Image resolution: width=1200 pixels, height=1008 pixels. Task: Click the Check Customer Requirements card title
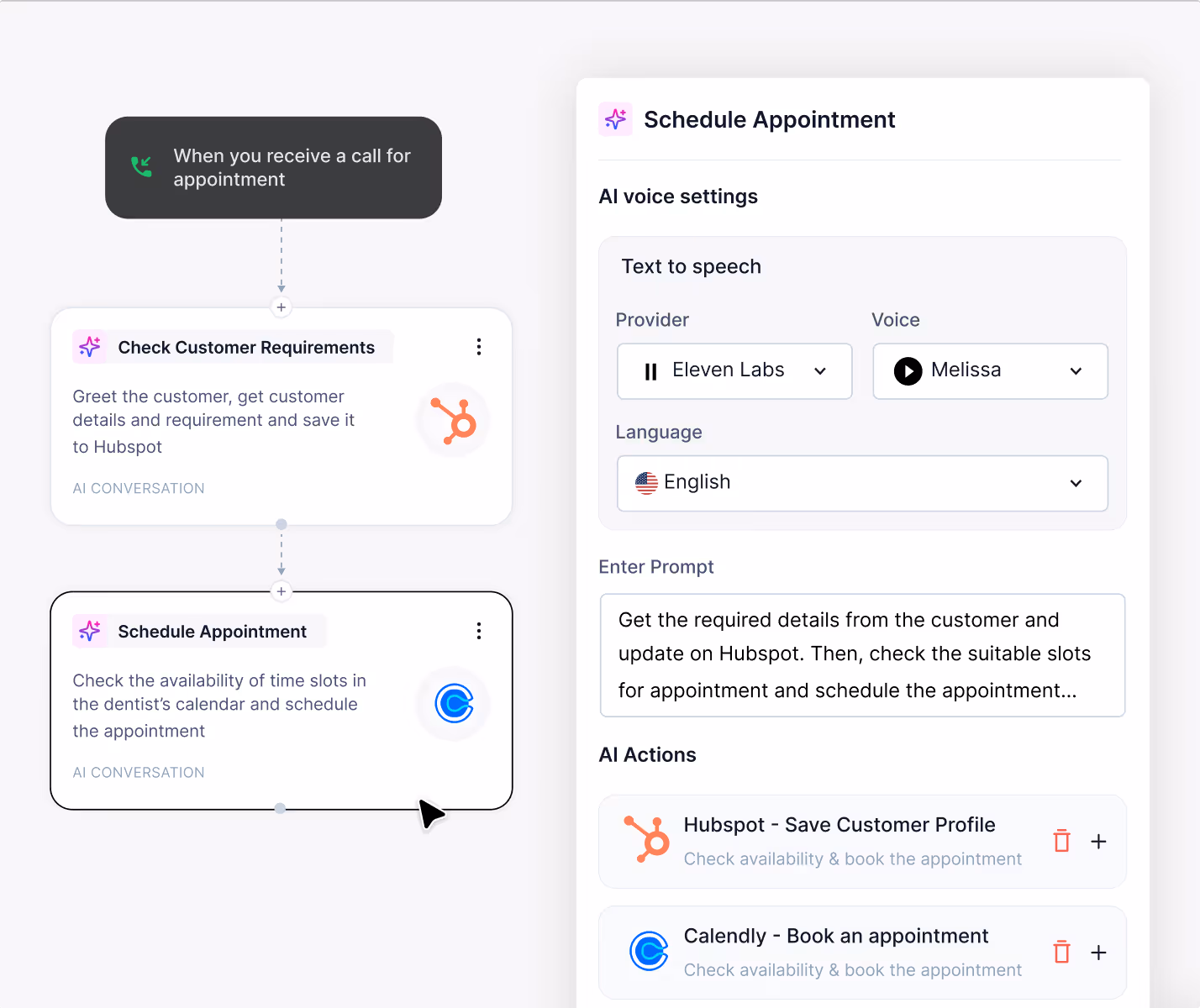246,348
